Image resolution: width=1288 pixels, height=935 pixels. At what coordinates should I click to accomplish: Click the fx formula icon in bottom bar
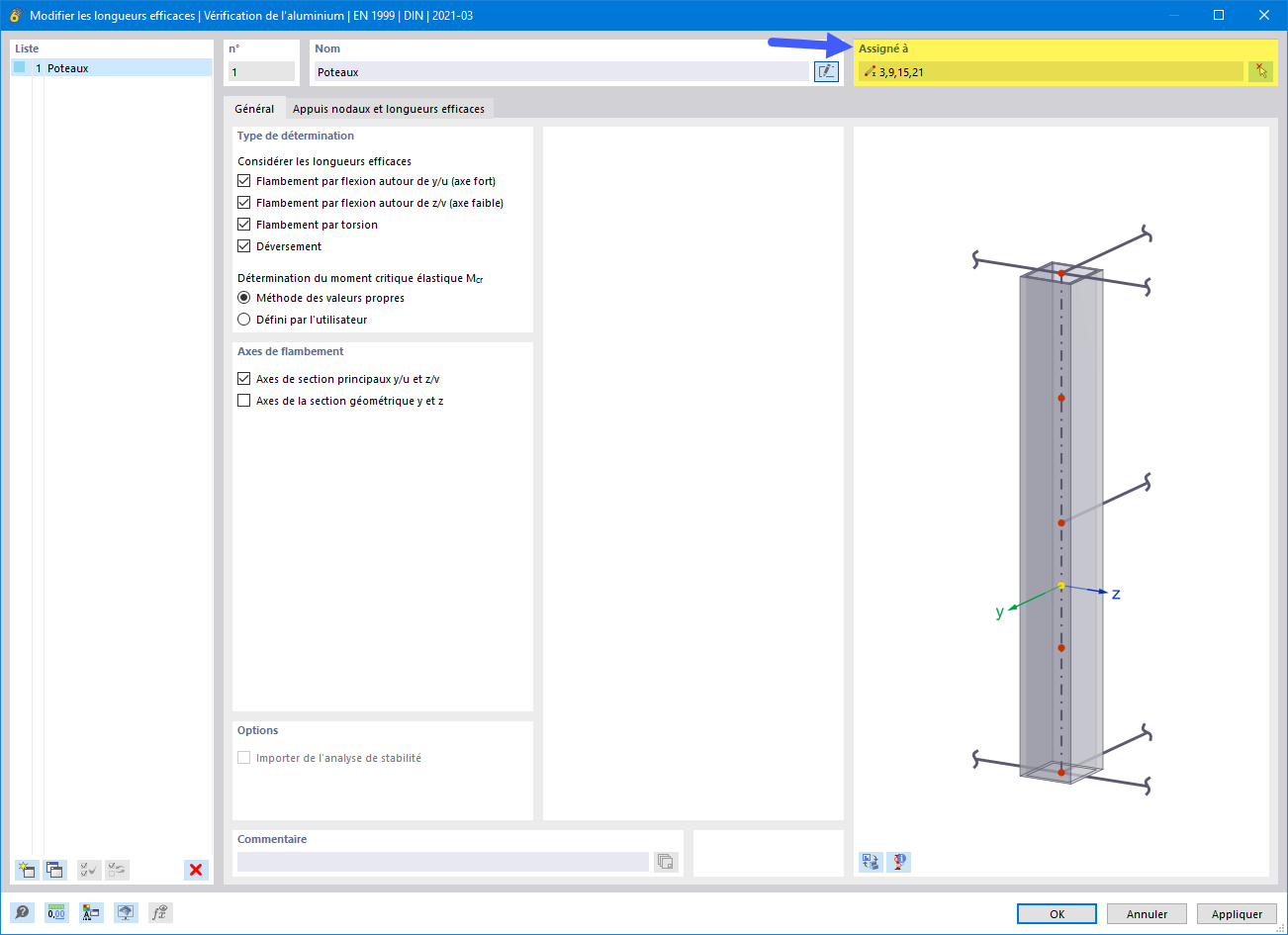tap(160, 912)
